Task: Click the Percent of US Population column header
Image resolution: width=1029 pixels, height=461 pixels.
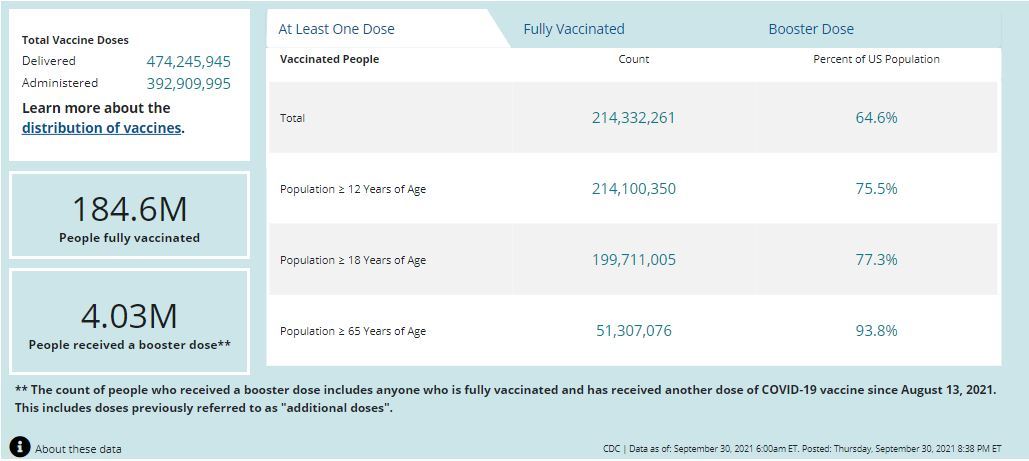Action: (x=876, y=59)
